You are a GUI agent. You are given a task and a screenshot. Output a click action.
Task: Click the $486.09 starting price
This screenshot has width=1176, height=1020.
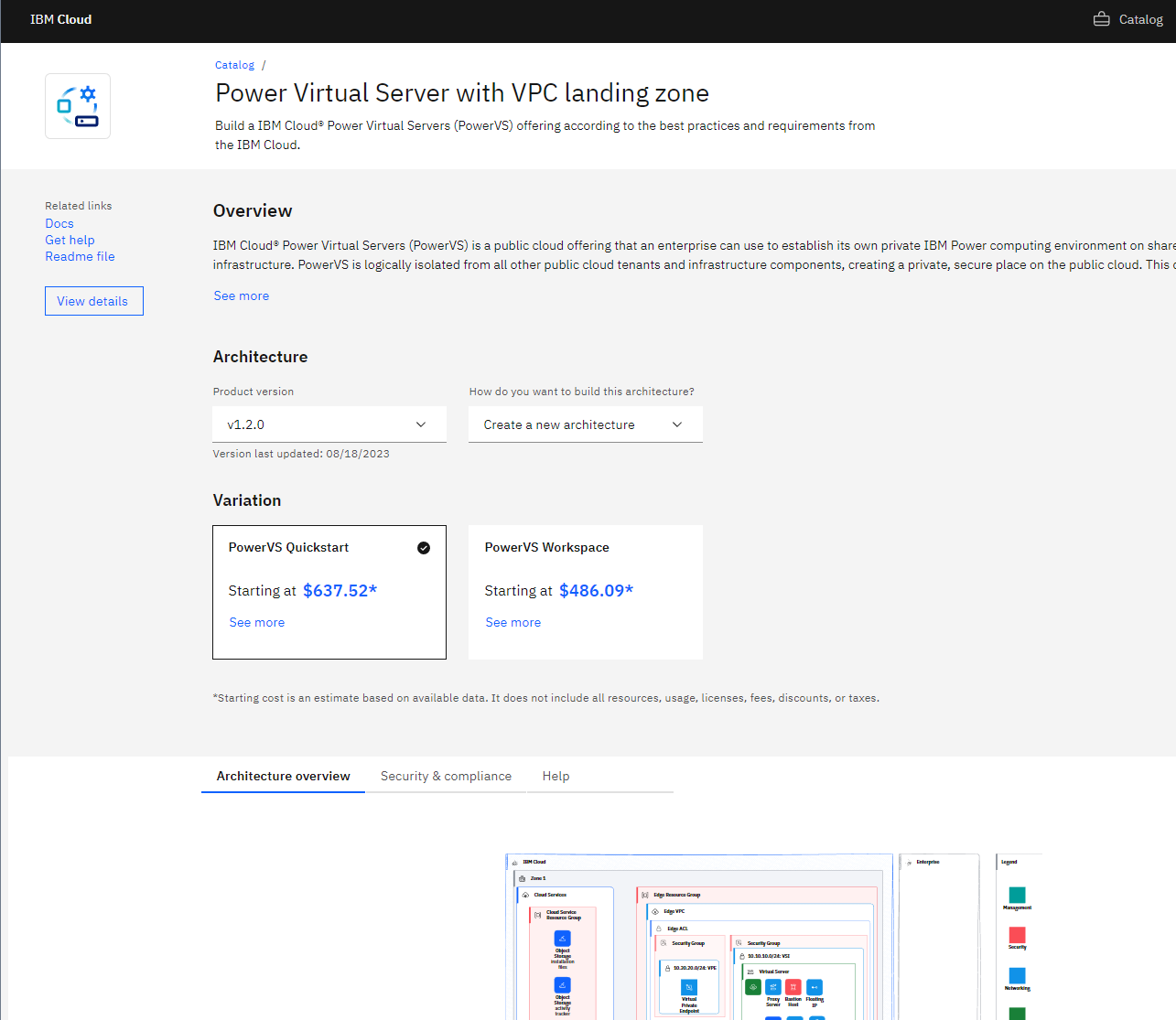pyautogui.click(x=596, y=591)
